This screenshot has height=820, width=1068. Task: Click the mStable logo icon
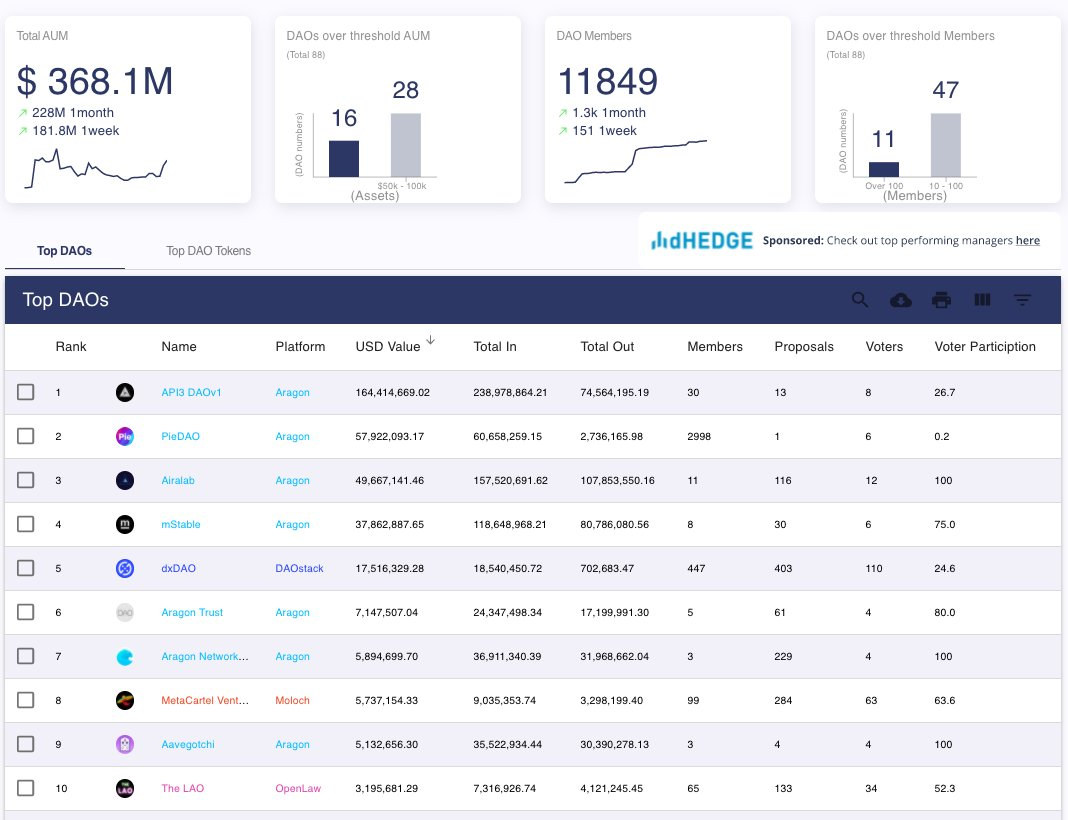click(x=125, y=524)
